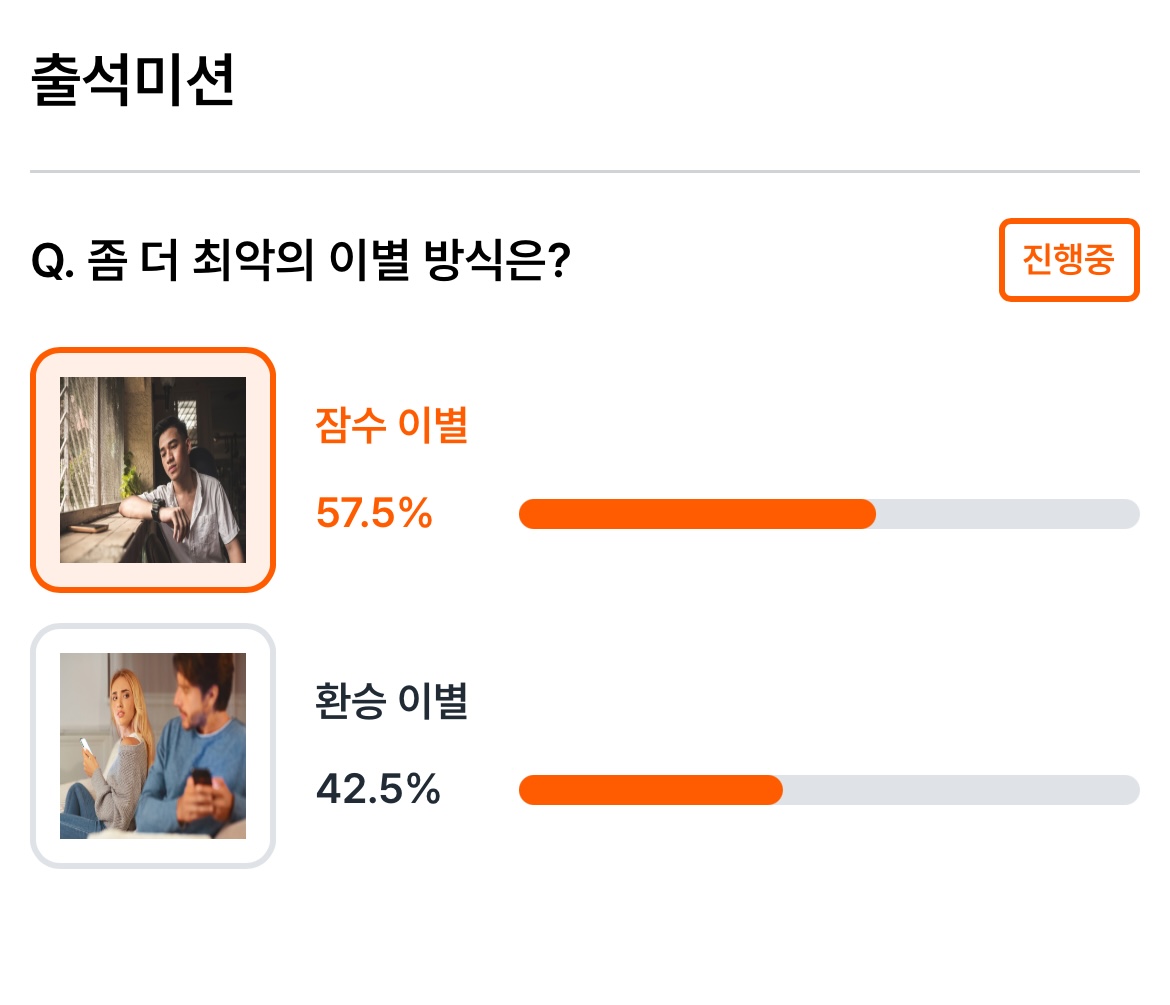Click the divider line under 출석미션
This screenshot has width=1170, height=1005.
pyautogui.click(x=585, y=172)
